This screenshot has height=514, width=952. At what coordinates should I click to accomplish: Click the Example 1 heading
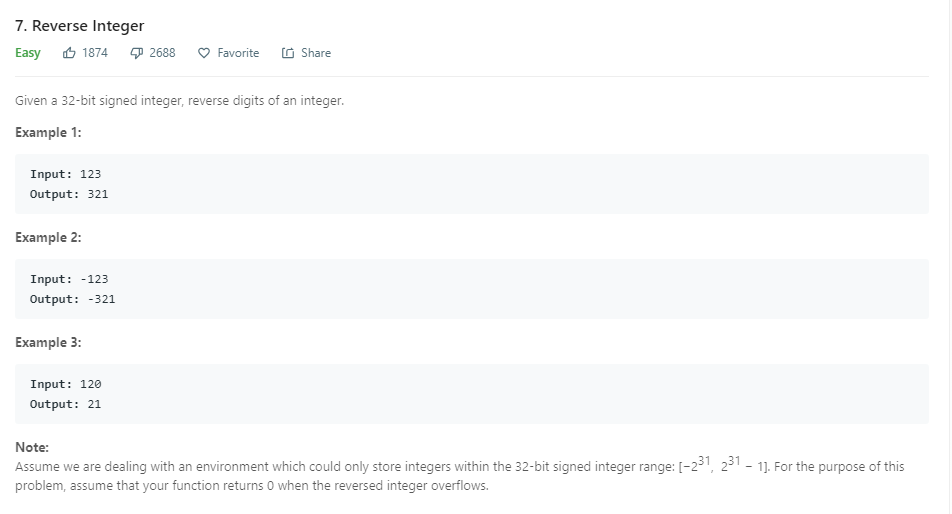[48, 132]
